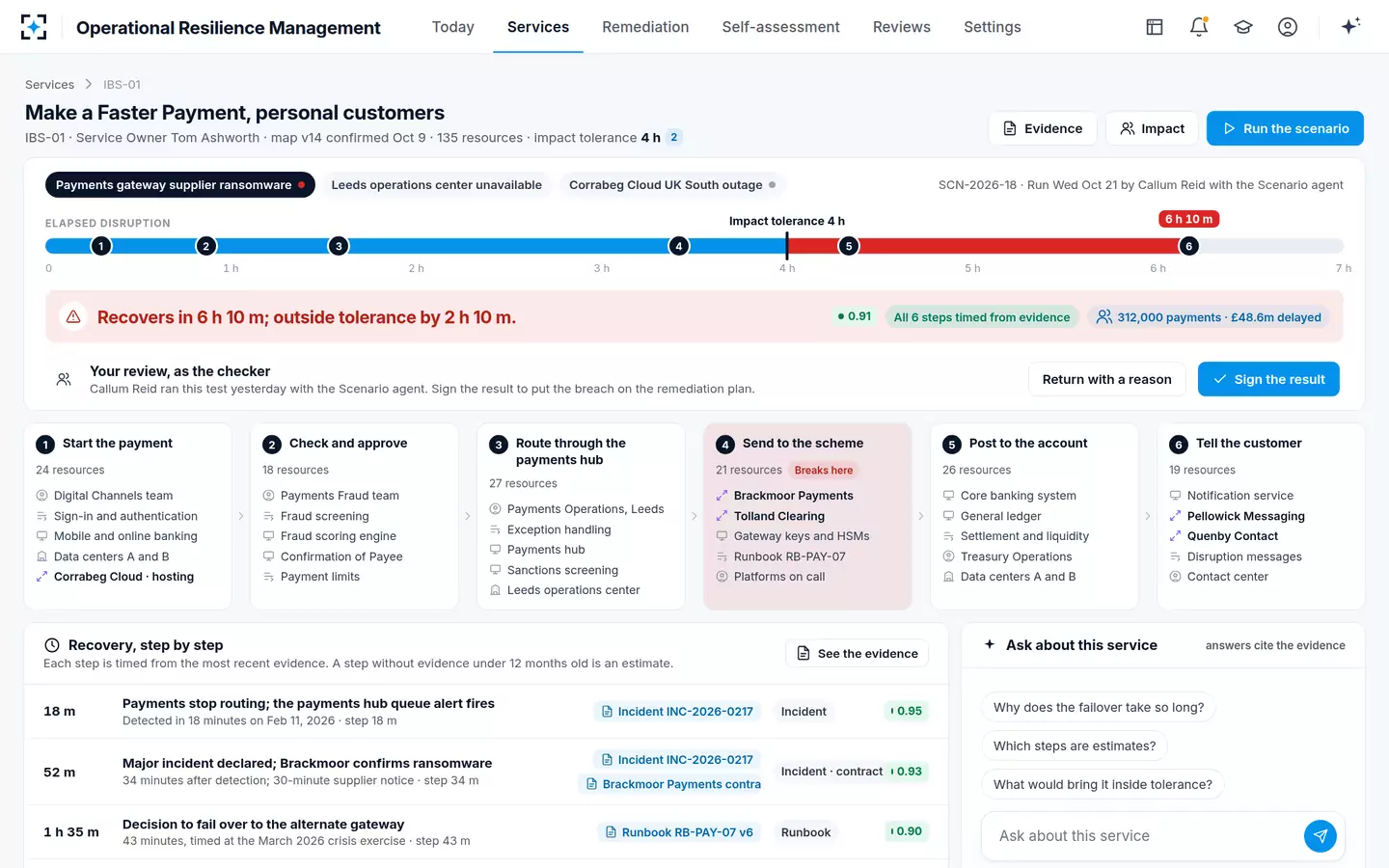Image resolution: width=1389 pixels, height=868 pixels.
Task: Open the user profile icon
Action: tap(1288, 27)
